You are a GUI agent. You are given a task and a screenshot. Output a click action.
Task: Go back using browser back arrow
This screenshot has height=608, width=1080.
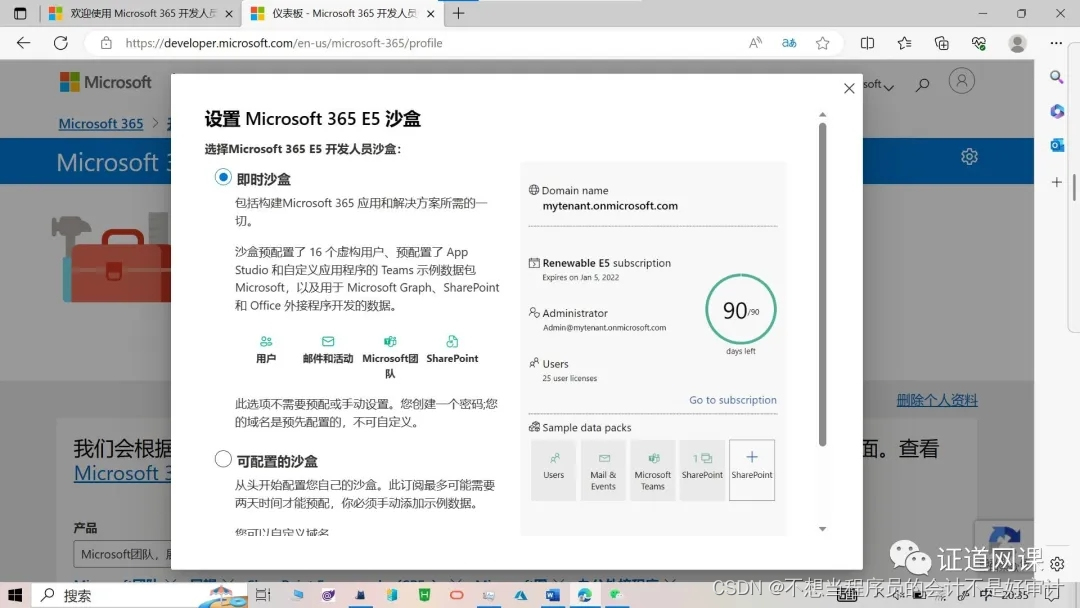(23, 43)
